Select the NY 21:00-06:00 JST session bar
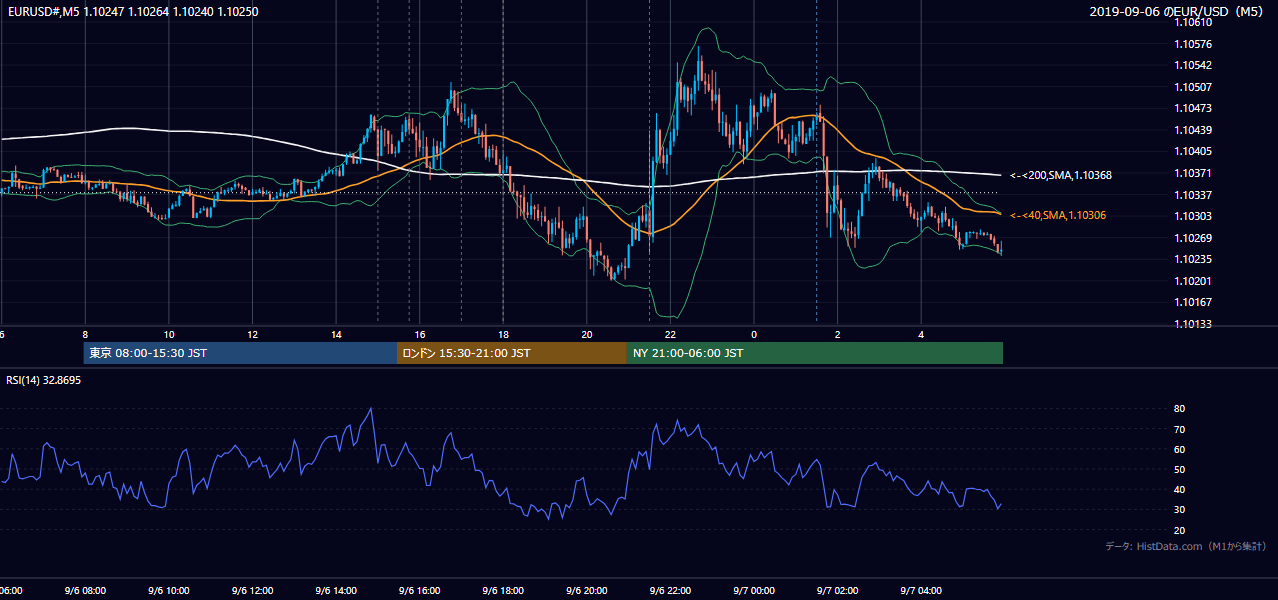Viewport: 1278px width, 600px height. [x=815, y=353]
